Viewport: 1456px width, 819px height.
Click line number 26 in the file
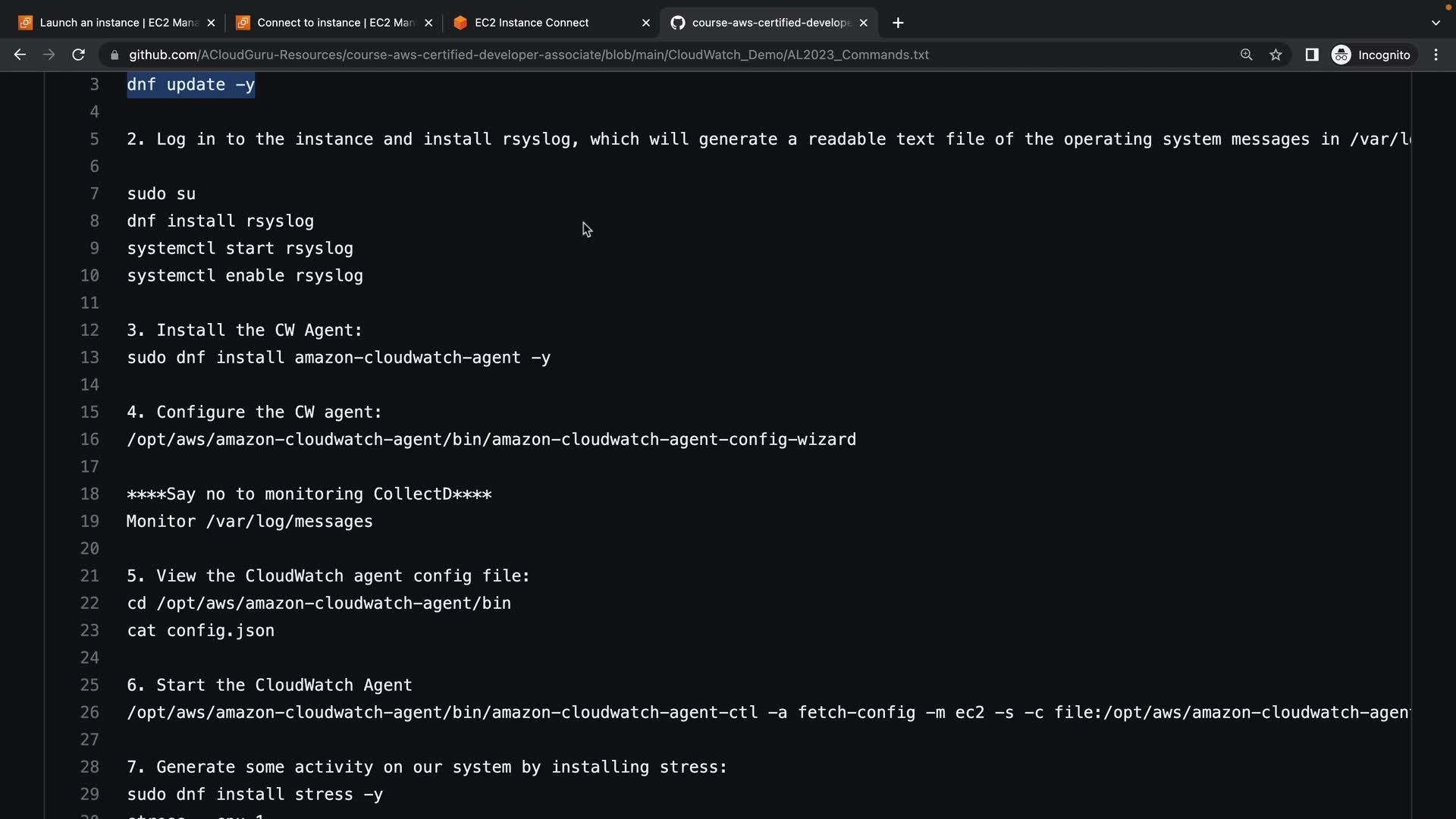pos(89,712)
